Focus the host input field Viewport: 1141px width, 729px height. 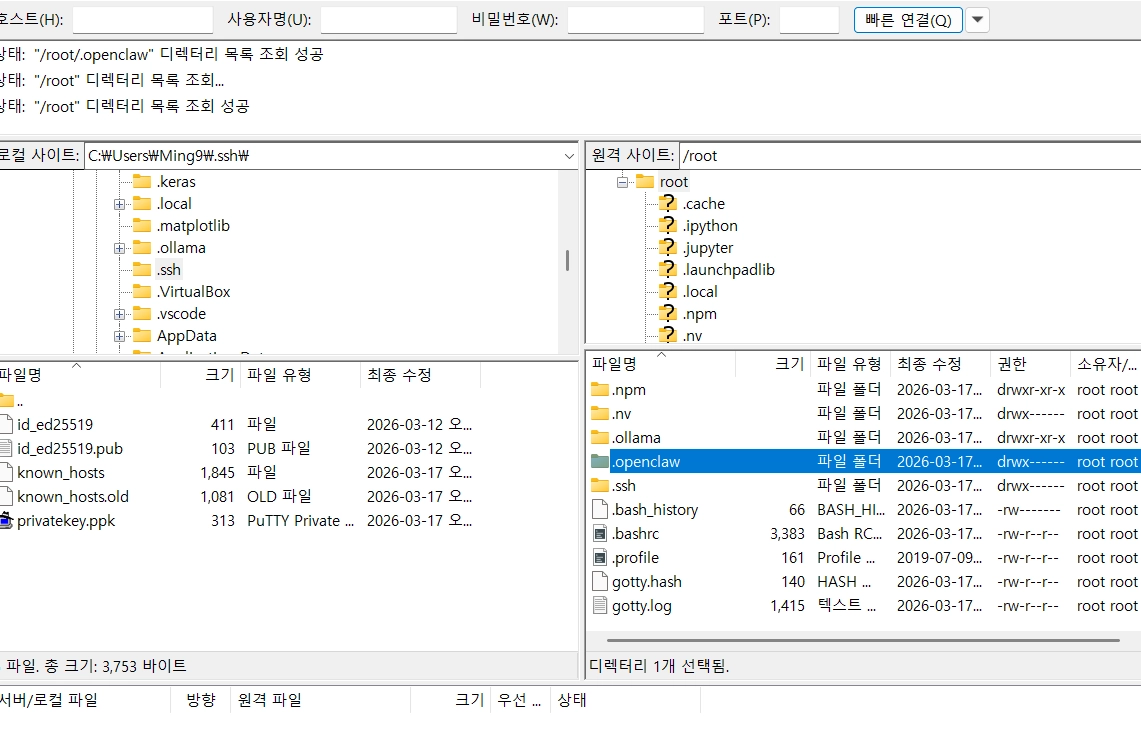coord(143,20)
